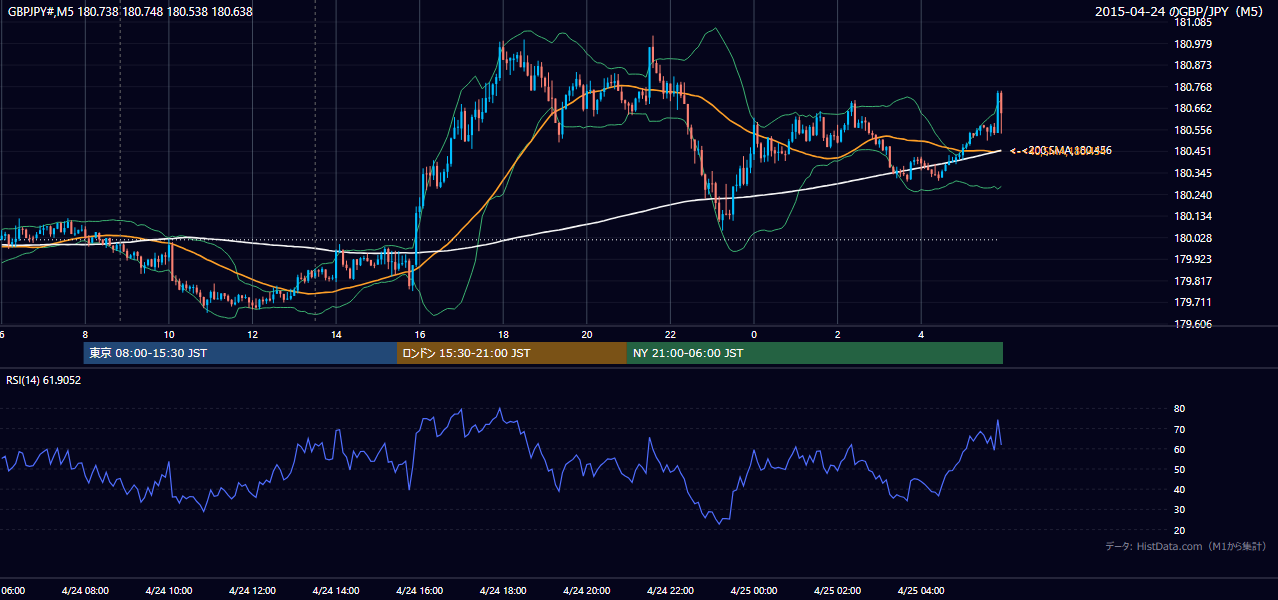Click the '4/24 22:00' date axis label
The image size is (1278, 600).
tap(670, 590)
